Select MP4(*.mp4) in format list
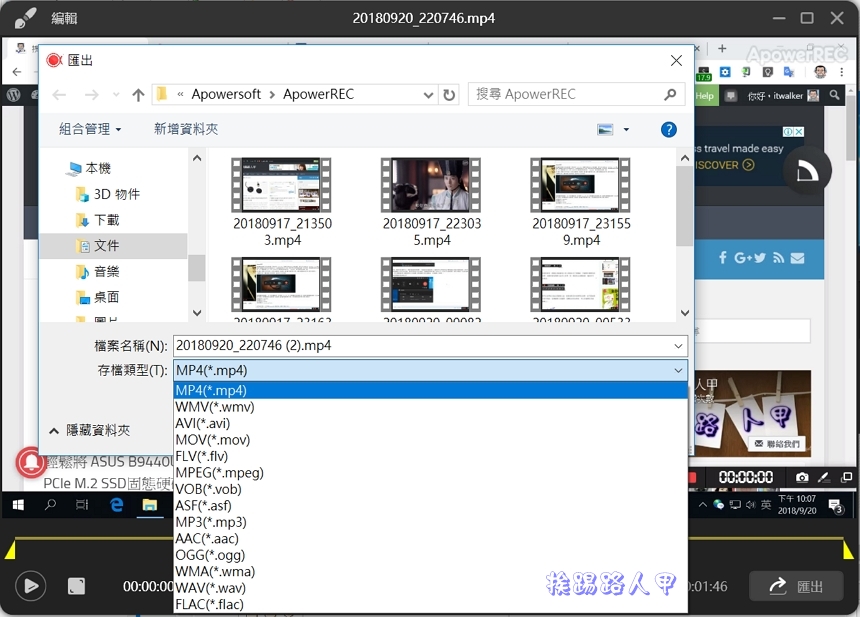The image size is (860, 617). pyautogui.click(x=431, y=390)
